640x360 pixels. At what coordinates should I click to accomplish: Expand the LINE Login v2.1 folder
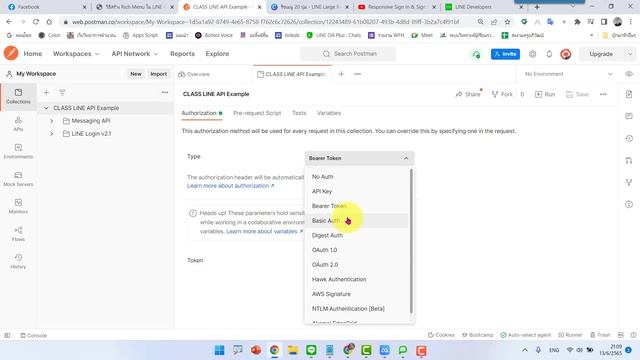[52, 133]
